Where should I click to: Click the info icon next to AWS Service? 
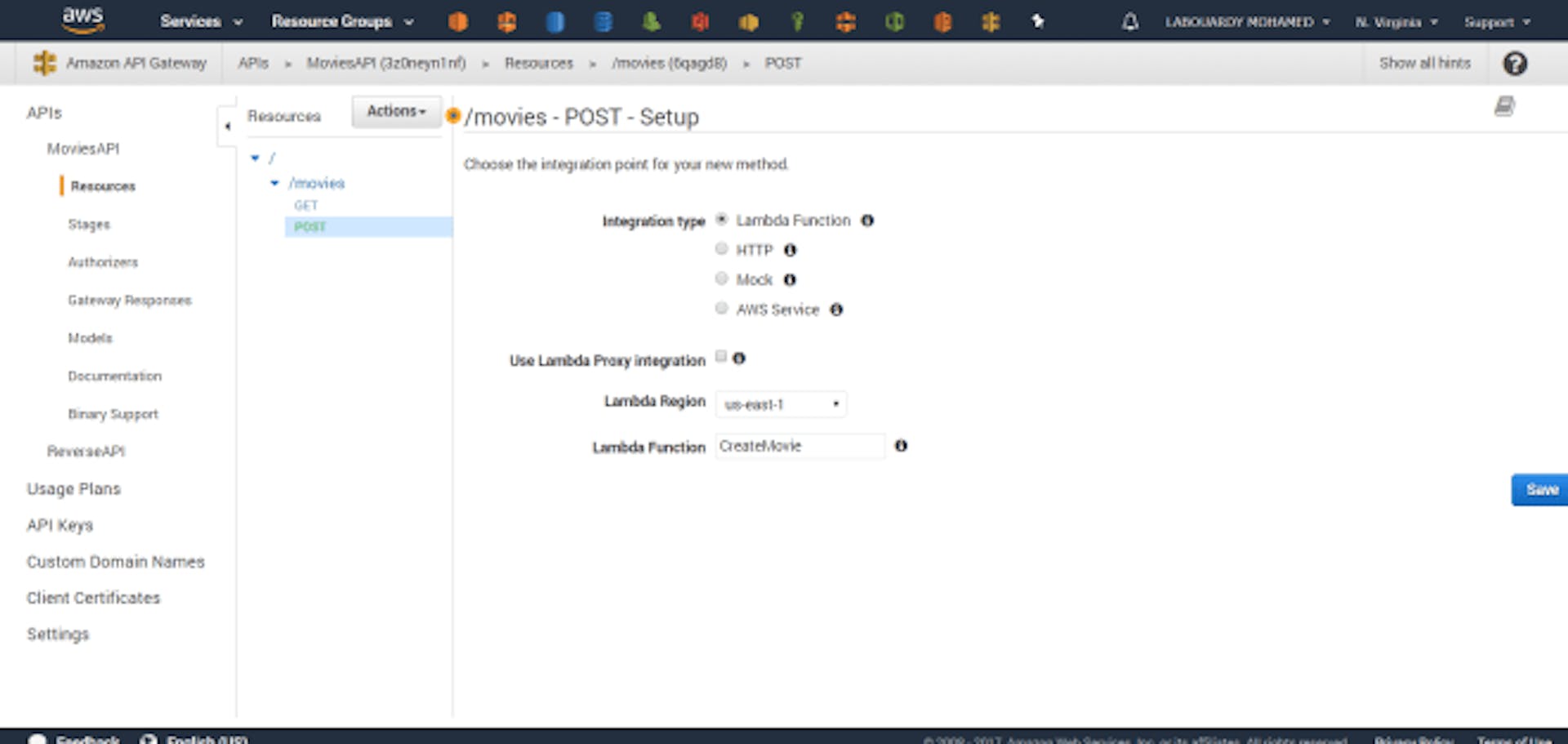pyautogui.click(x=836, y=310)
